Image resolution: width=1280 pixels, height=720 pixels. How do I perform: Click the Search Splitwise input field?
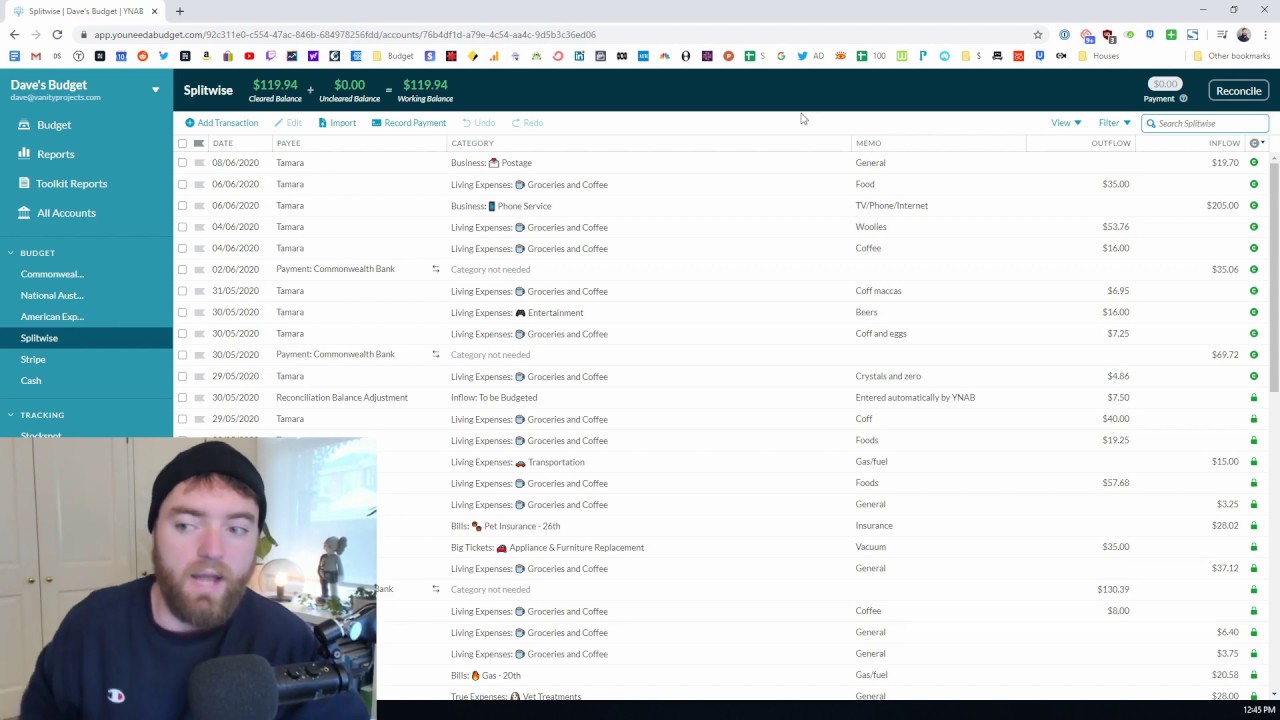point(1205,123)
